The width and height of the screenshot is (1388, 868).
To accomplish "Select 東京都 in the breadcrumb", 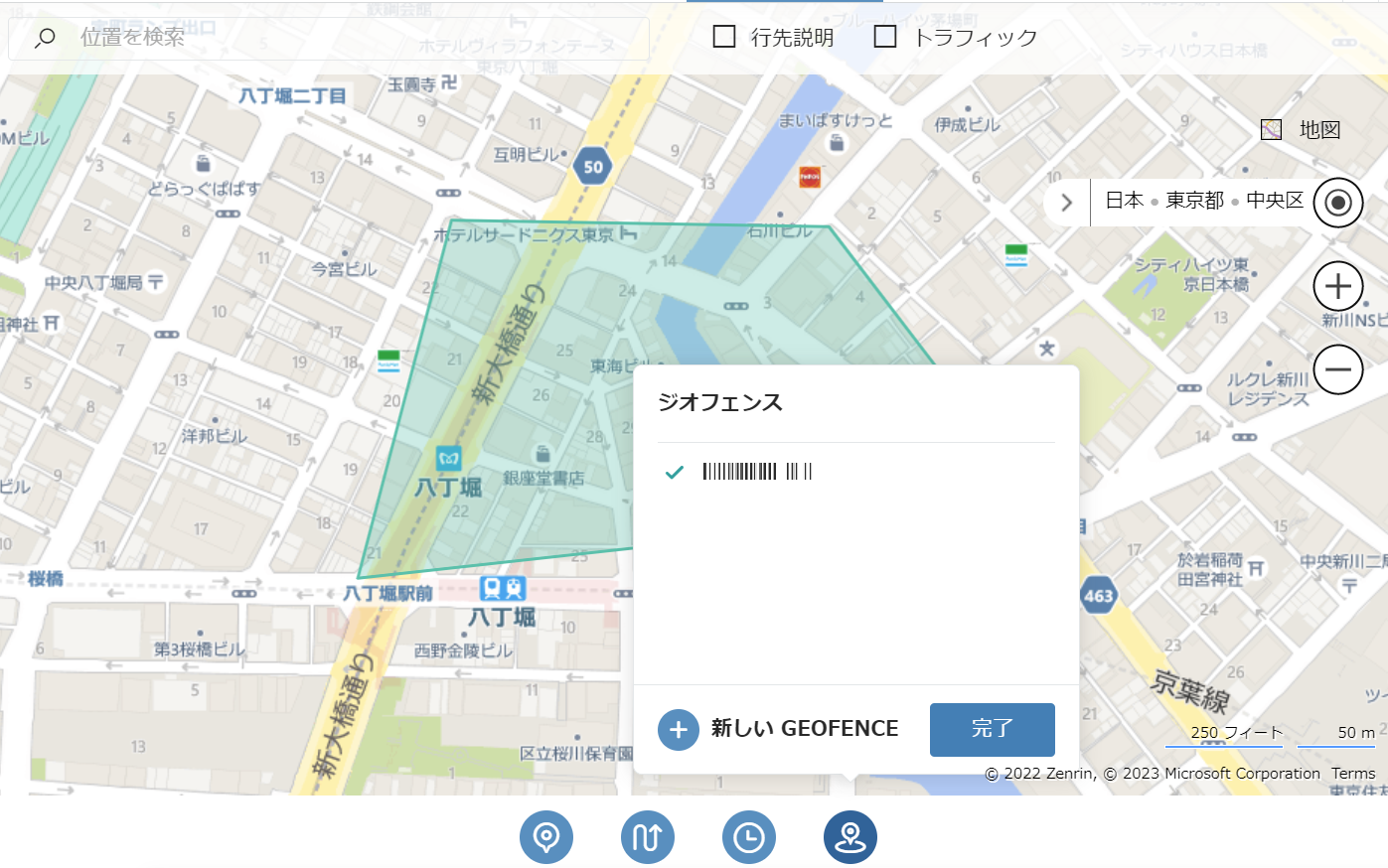I will (x=1194, y=201).
